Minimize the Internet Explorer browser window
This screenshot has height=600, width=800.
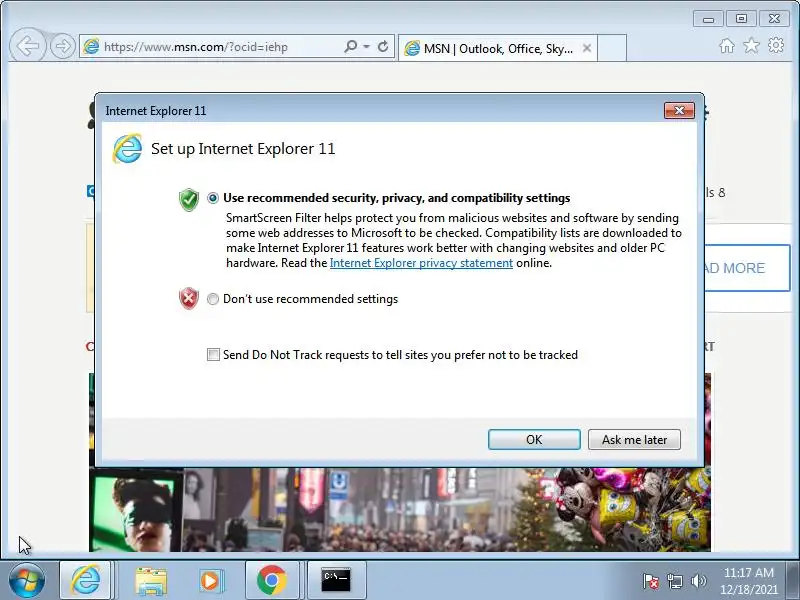point(708,19)
